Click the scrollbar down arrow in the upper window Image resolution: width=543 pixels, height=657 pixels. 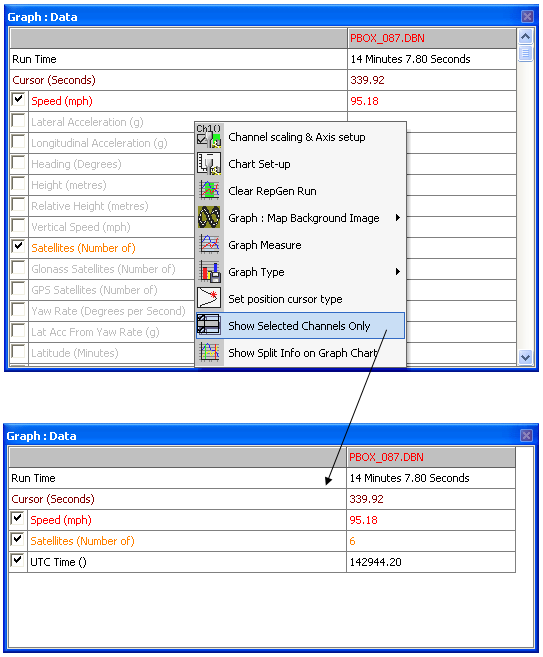tap(525, 357)
